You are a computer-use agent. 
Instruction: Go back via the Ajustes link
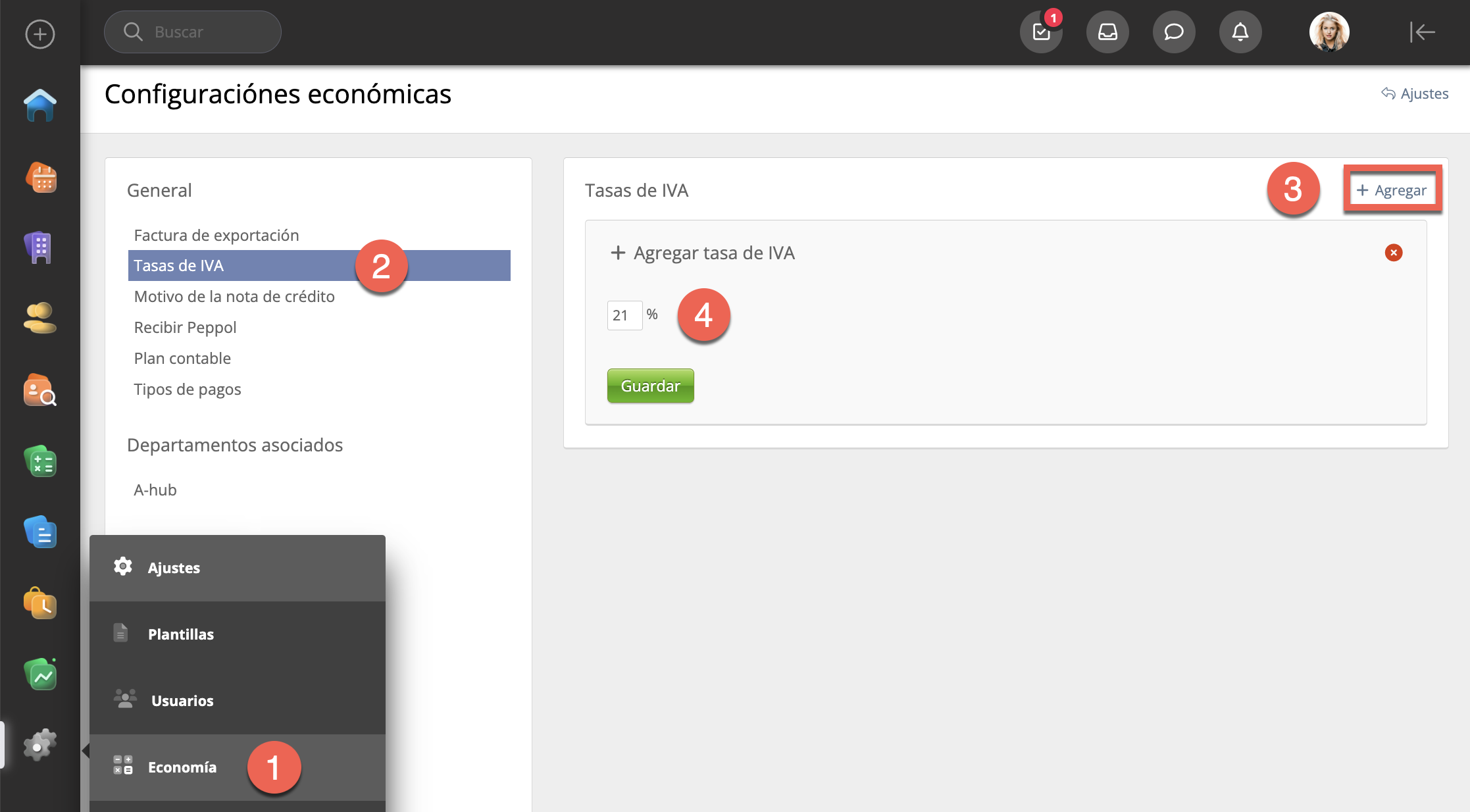[1415, 93]
